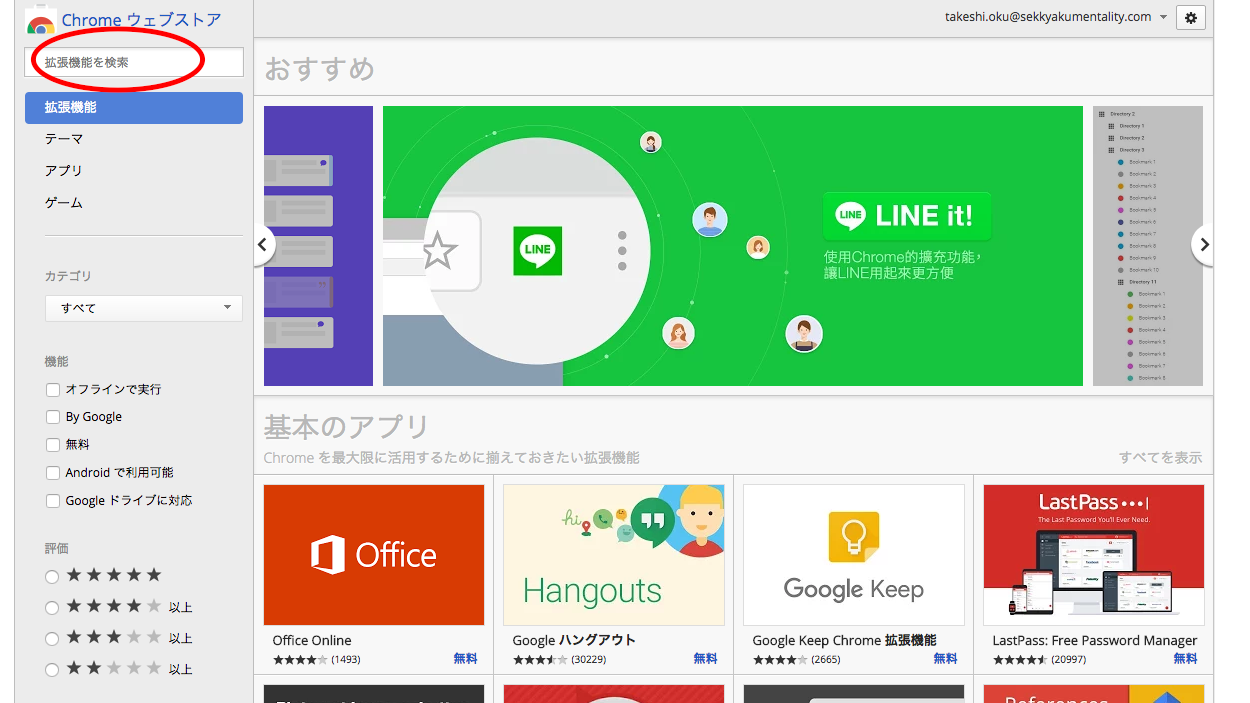Viewport: 1250px width, 703px height.
Task: Click the Office Online star rating
Action: pyautogui.click(x=300, y=660)
